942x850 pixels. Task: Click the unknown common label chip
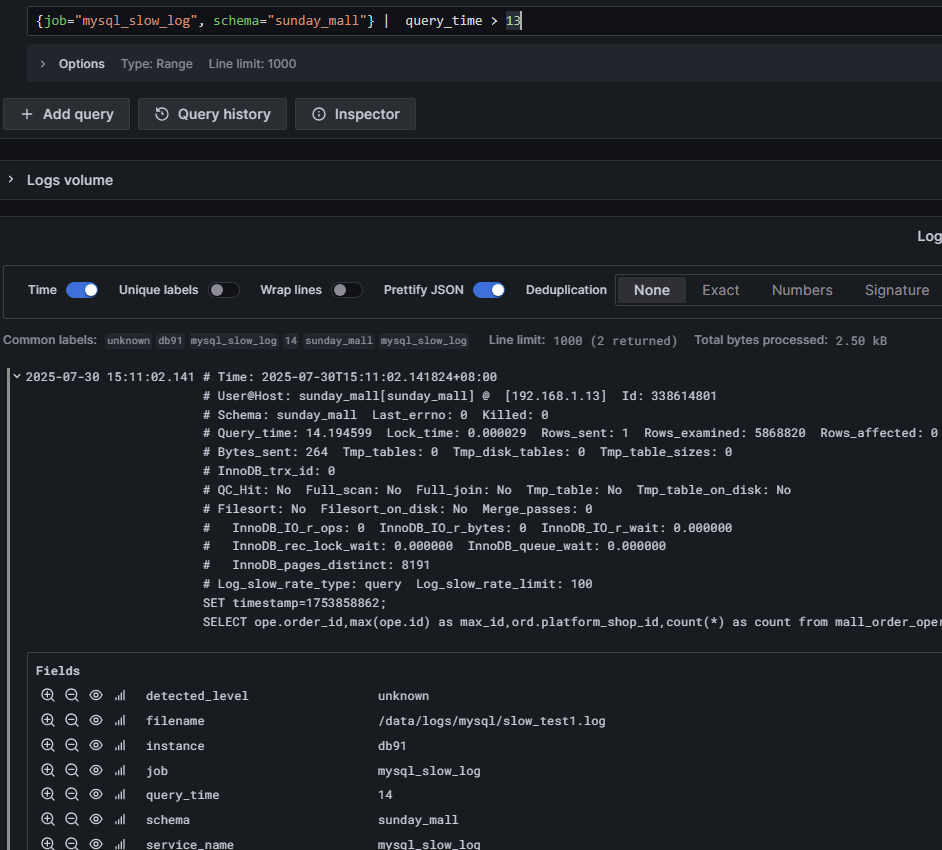click(129, 341)
